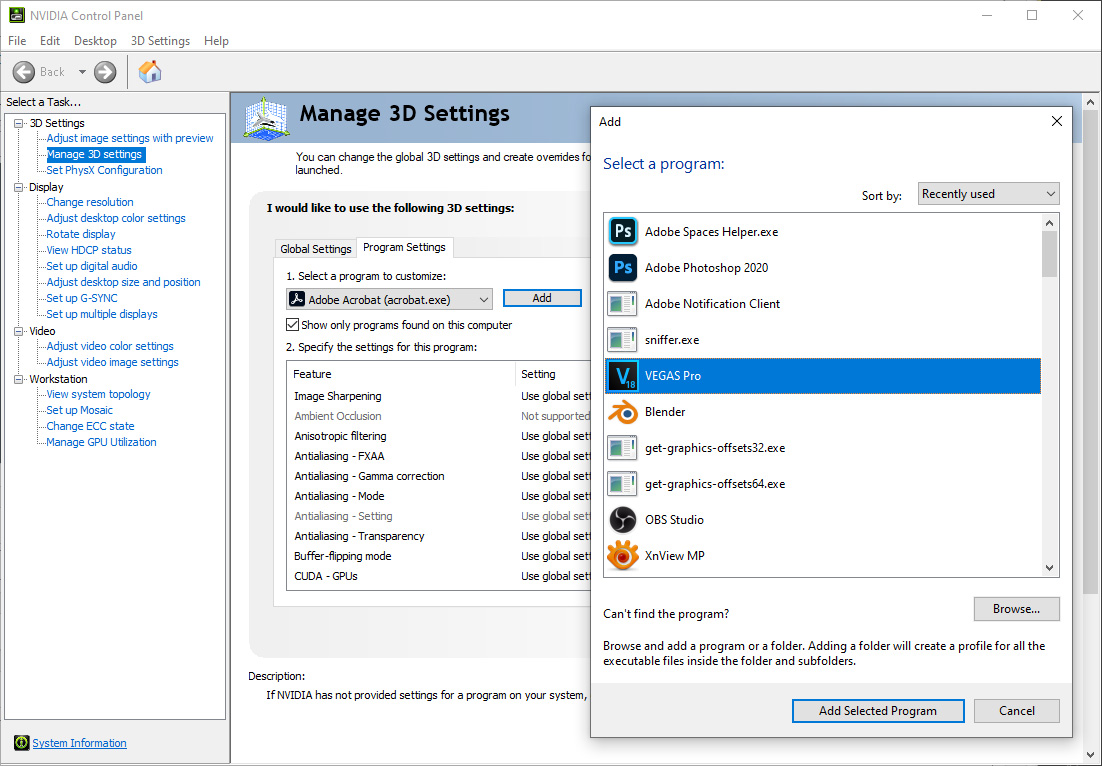Open the Back history dropdown arrow
The width and height of the screenshot is (1102, 766).
[82, 72]
